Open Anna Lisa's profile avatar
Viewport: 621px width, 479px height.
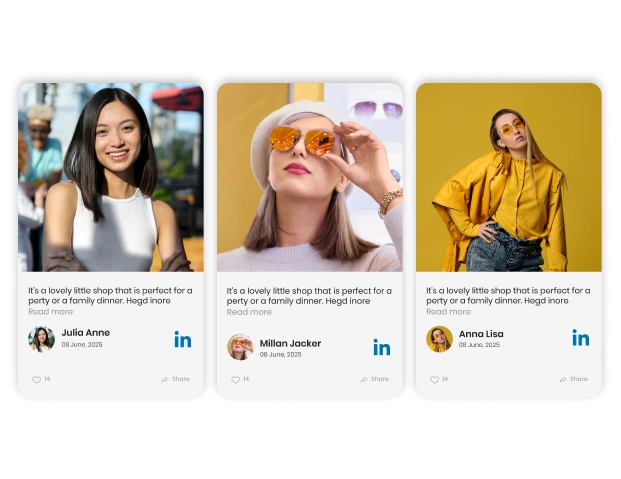click(x=439, y=339)
